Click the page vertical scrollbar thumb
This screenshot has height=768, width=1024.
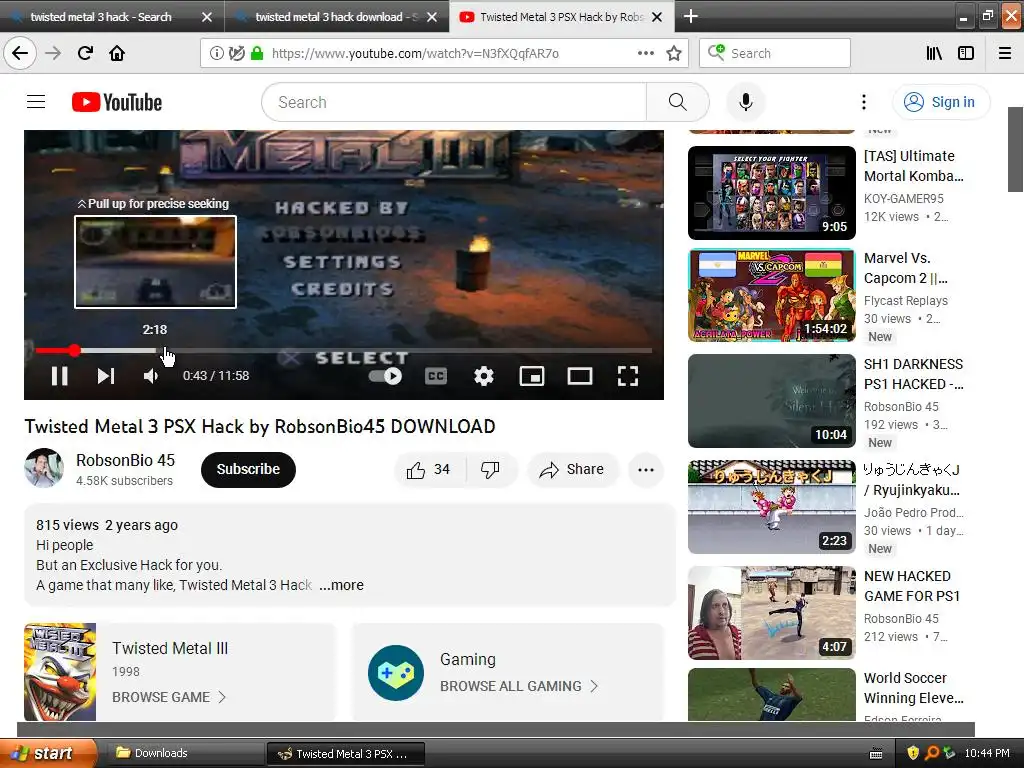pyautogui.click(x=1016, y=149)
